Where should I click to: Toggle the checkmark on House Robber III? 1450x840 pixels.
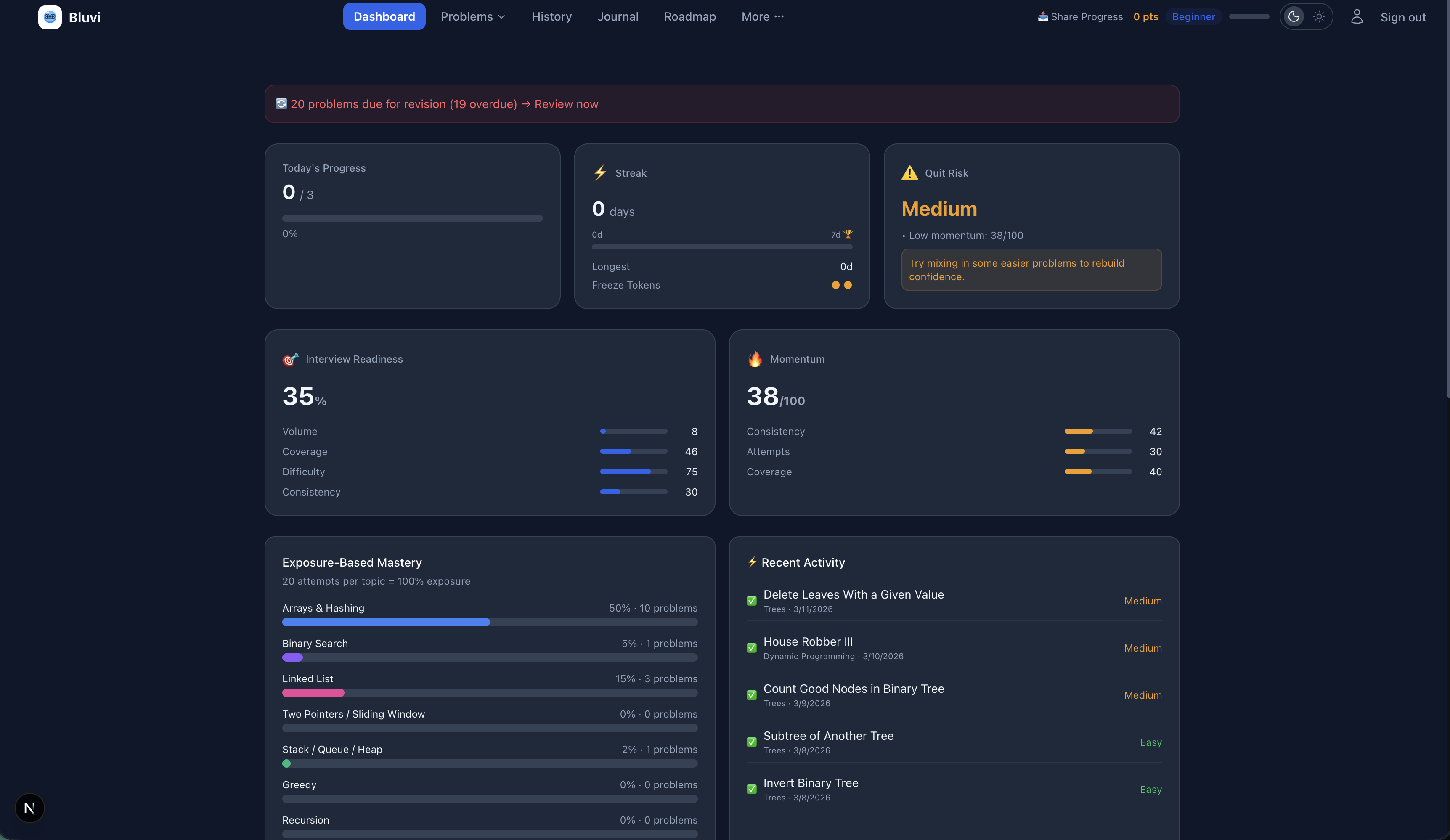click(751, 648)
